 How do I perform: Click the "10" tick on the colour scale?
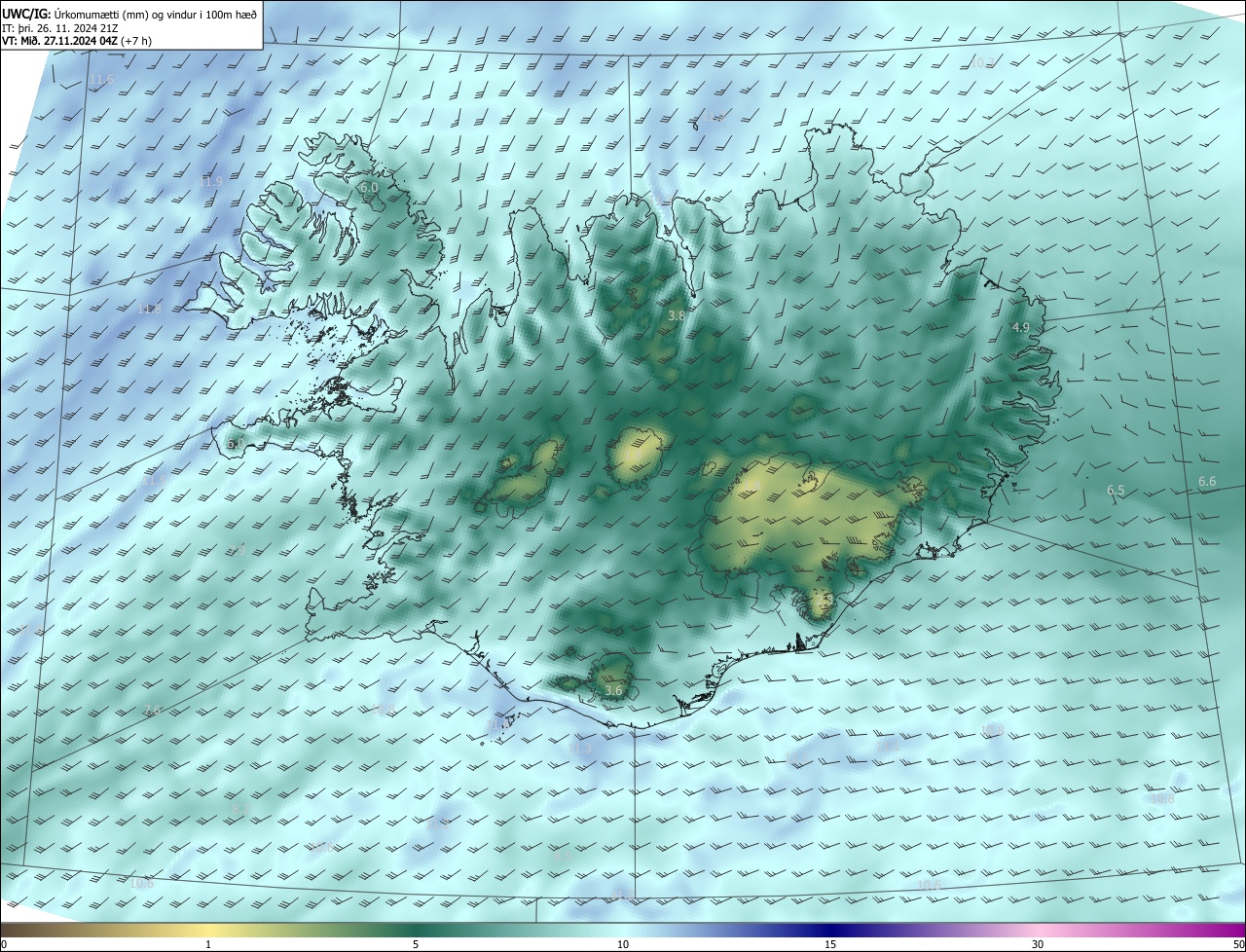623,944
